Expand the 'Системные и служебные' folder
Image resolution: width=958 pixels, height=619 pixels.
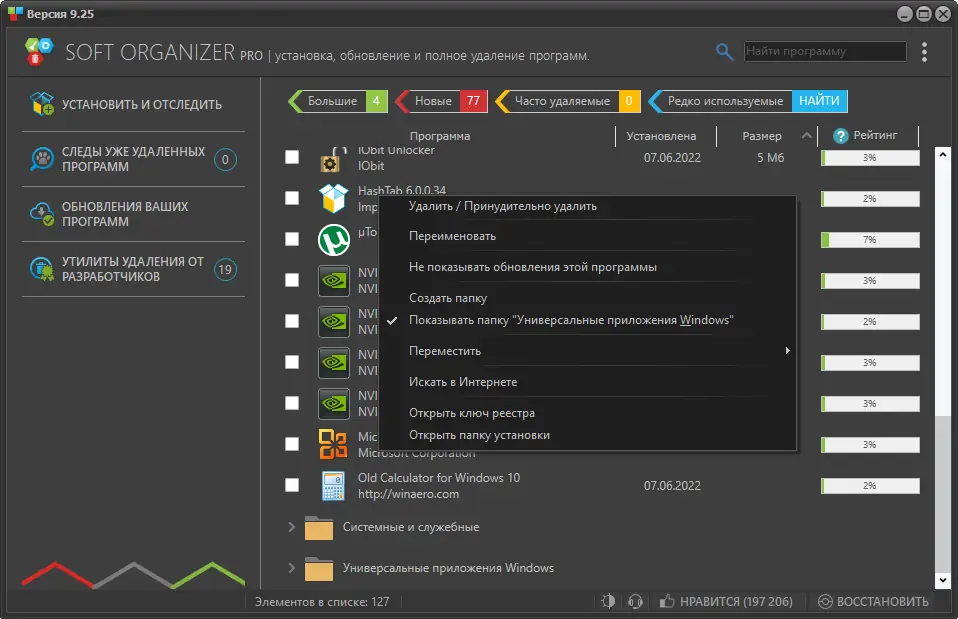pos(290,527)
